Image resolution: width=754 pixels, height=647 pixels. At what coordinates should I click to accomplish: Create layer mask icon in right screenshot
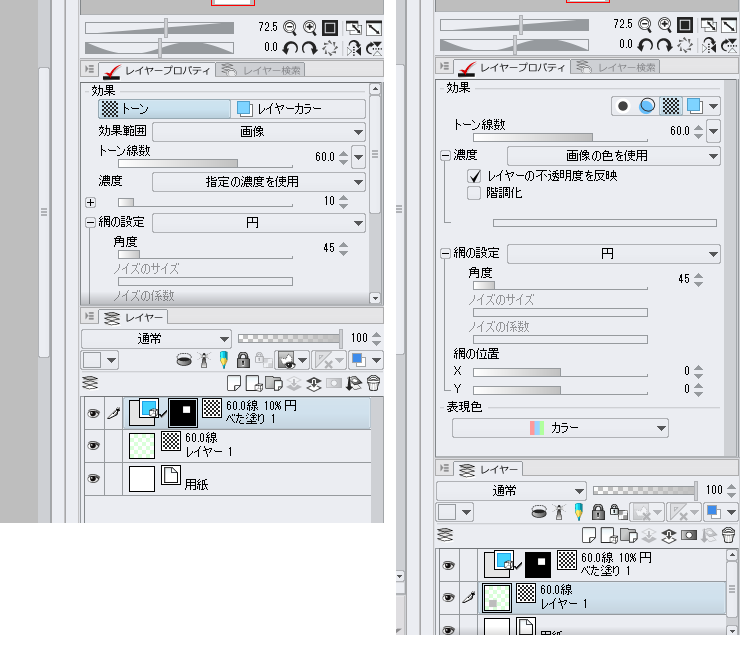pyautogui.click(x=689, y=535)
